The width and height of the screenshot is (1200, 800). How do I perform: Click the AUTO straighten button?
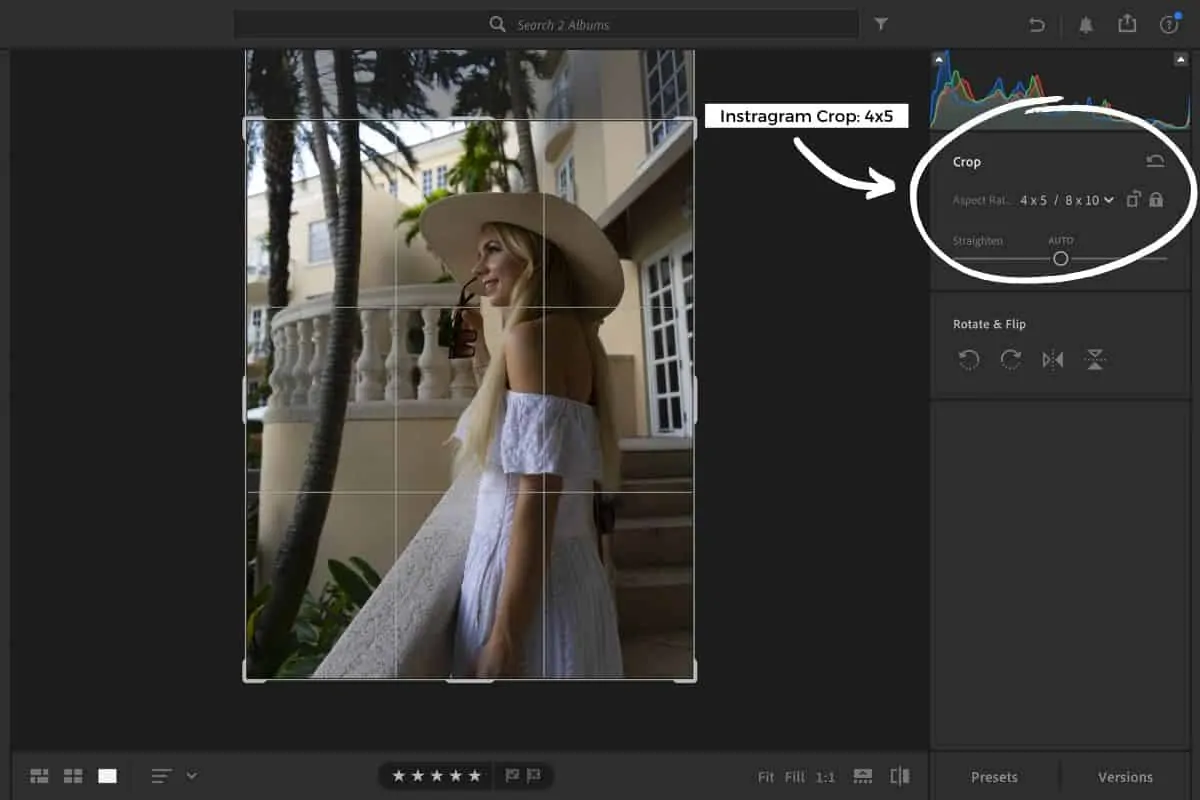coord(1062,240)
